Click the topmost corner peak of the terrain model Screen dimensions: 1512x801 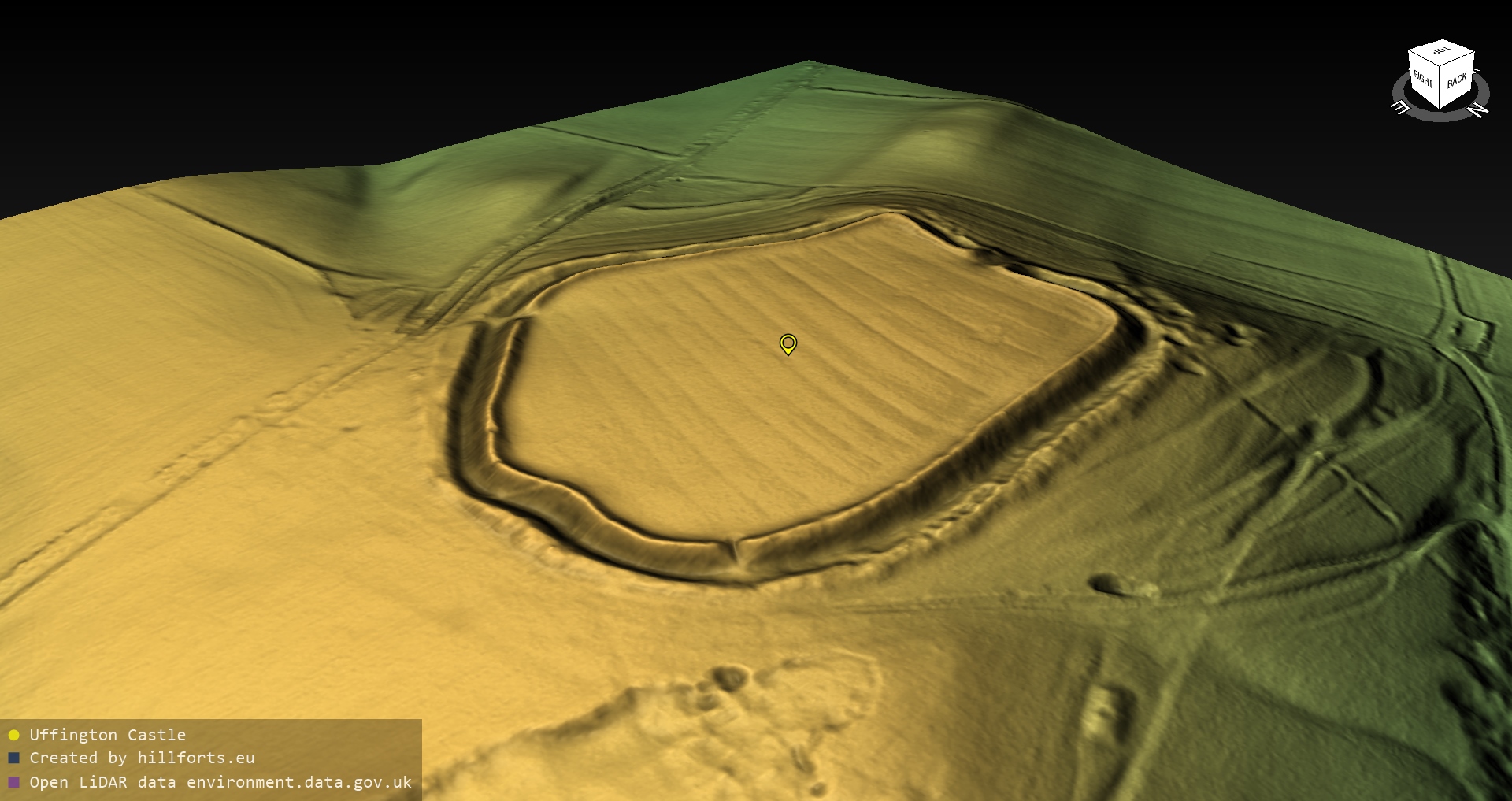(x=809, y=62)
